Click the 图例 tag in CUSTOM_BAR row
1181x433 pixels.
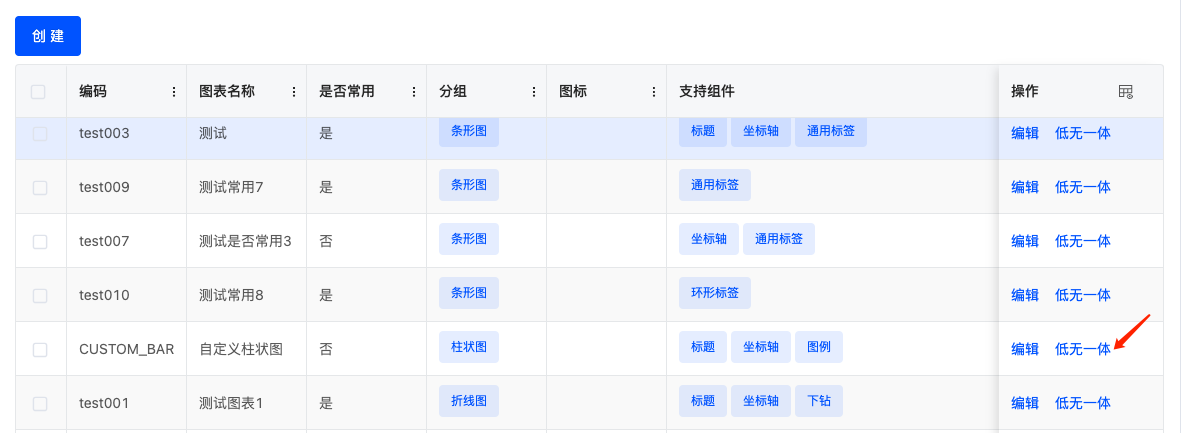point(819,347)
